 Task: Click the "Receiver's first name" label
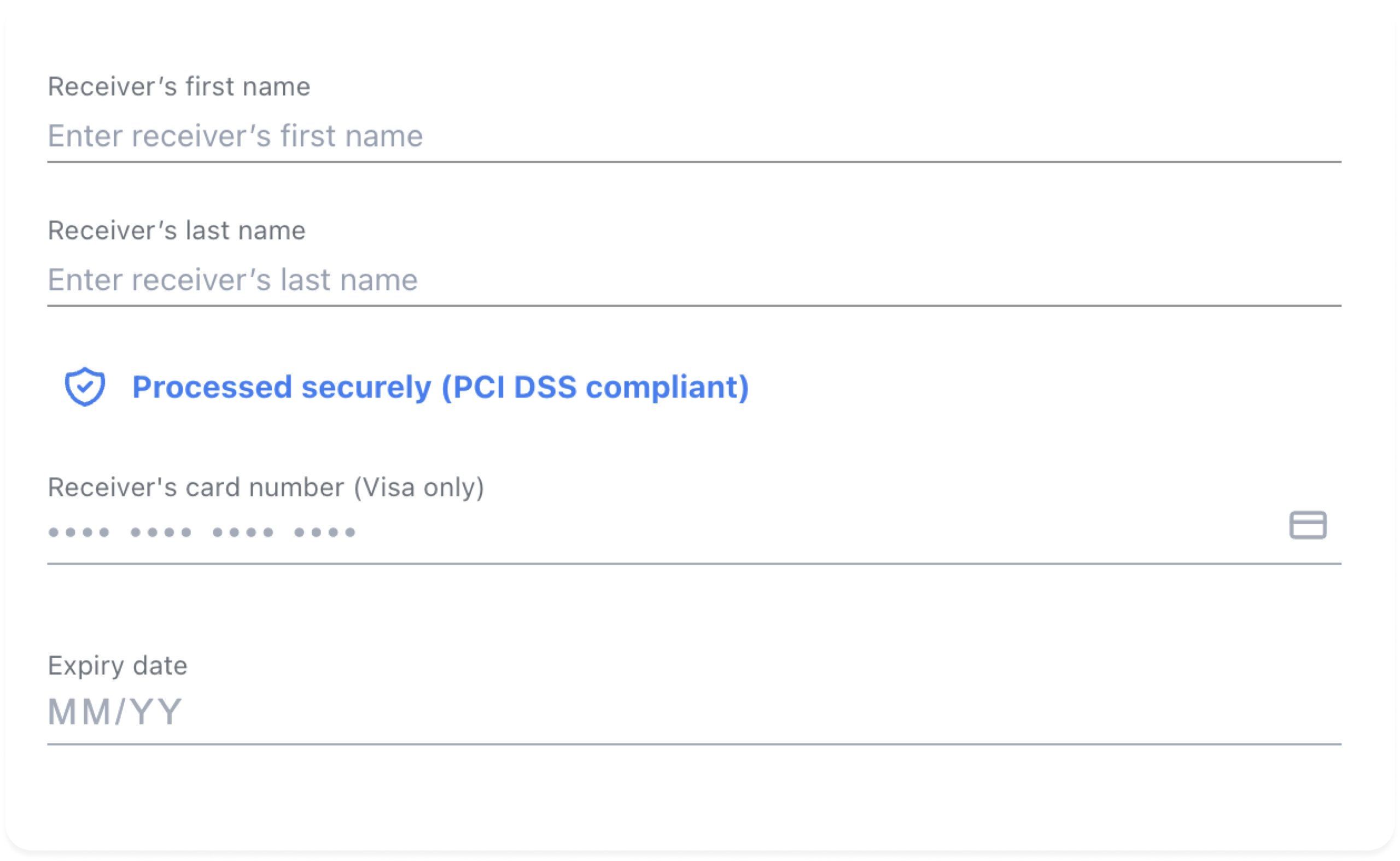pos(179,86)
